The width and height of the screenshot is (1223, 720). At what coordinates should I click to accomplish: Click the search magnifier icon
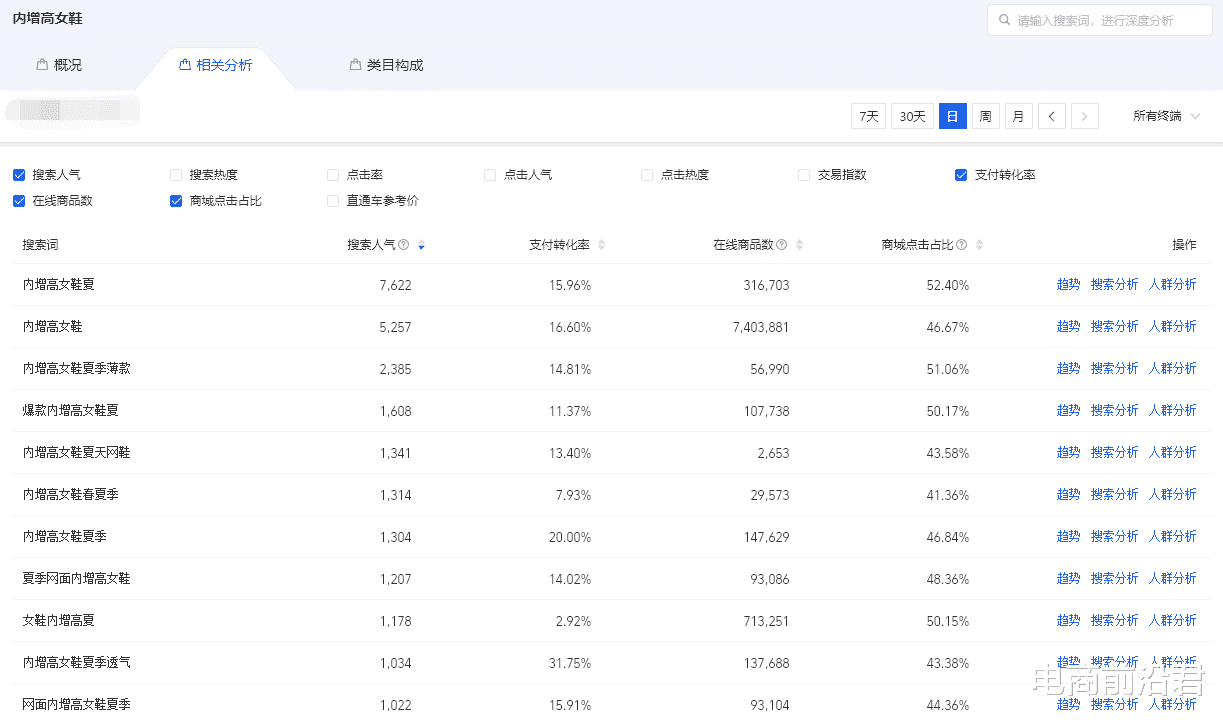click(1004, 20)
